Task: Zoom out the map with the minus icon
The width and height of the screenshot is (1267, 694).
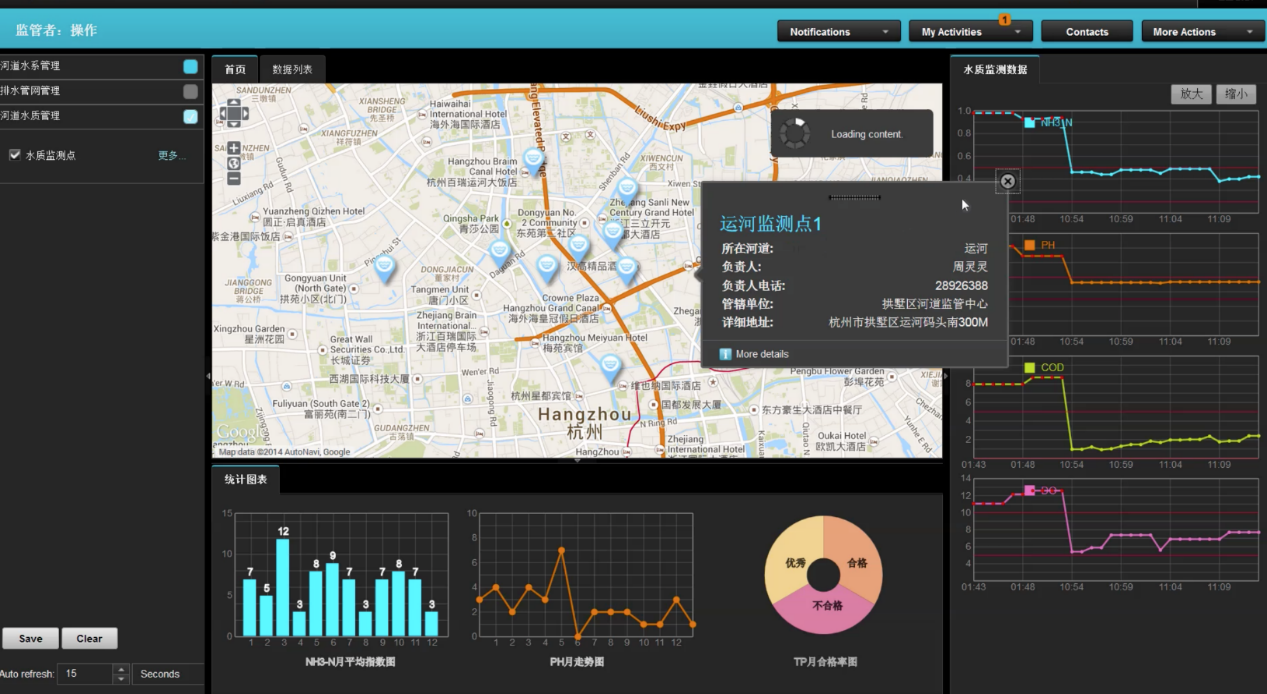Action: [234, 178]
